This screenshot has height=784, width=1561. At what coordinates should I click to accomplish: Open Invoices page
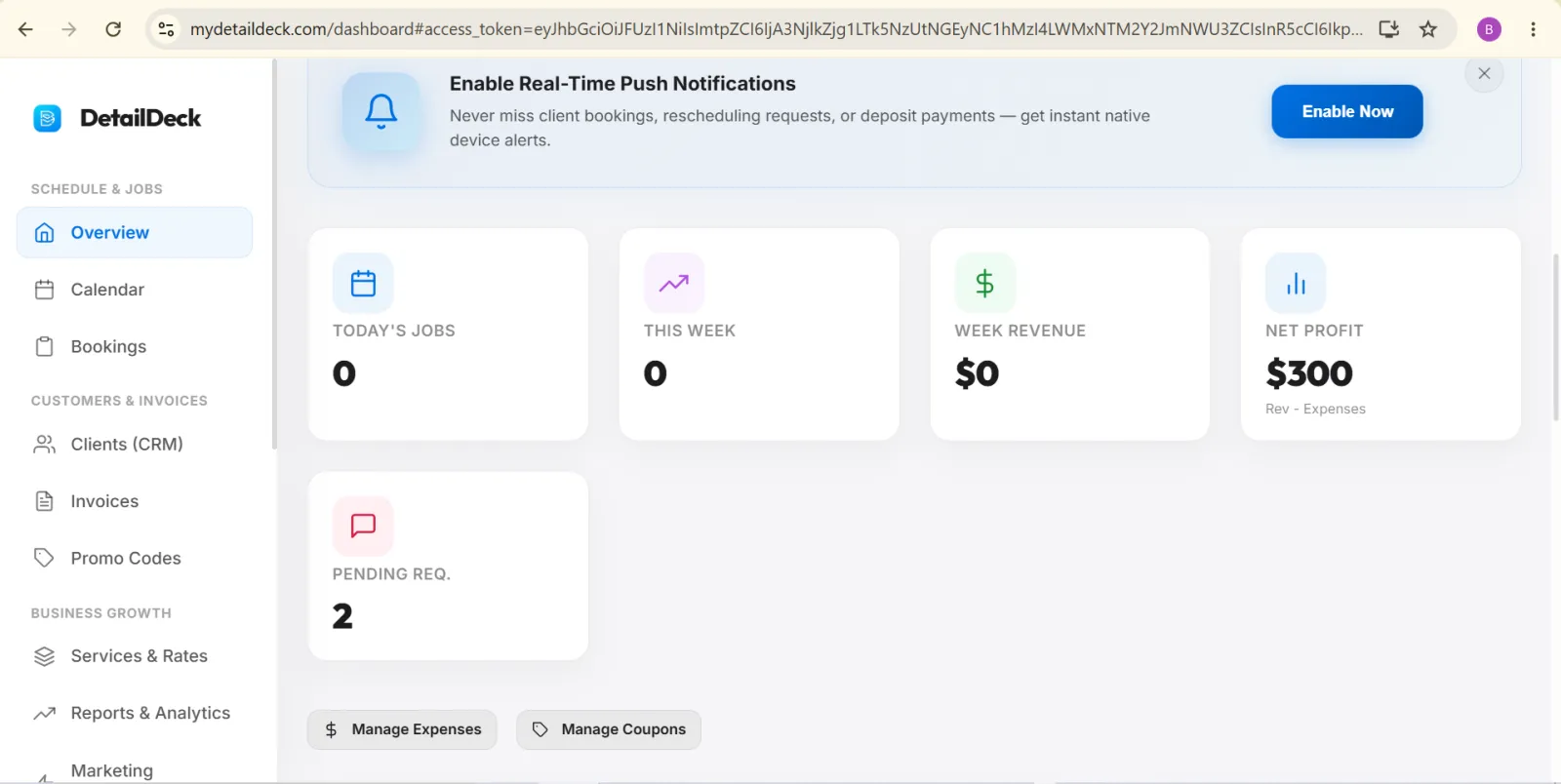tap(135, 501)
